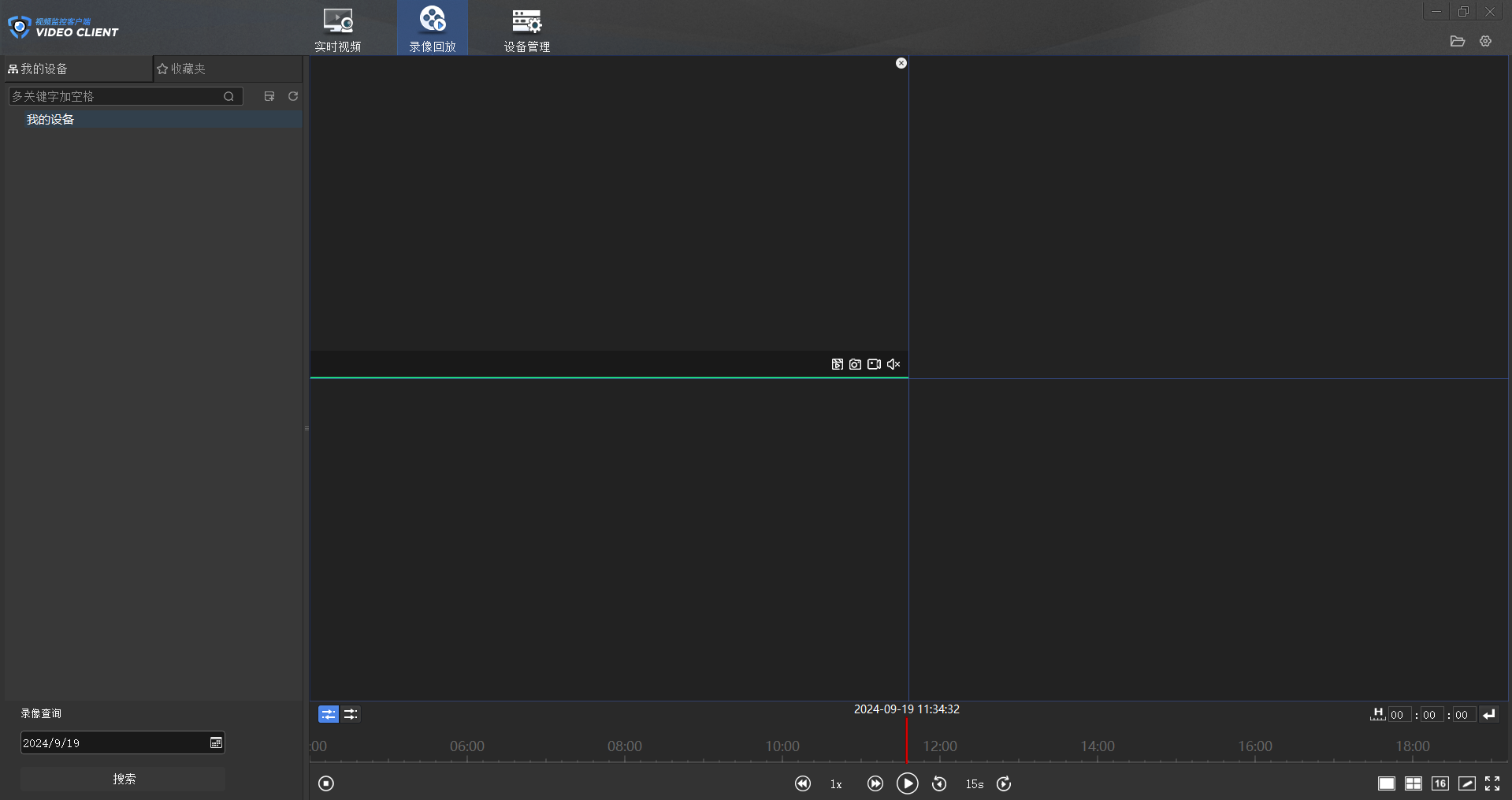The height and width of the screenshot is (800, 1512).
Task: Click the 搜索 search button
Action: coord(123,779)
